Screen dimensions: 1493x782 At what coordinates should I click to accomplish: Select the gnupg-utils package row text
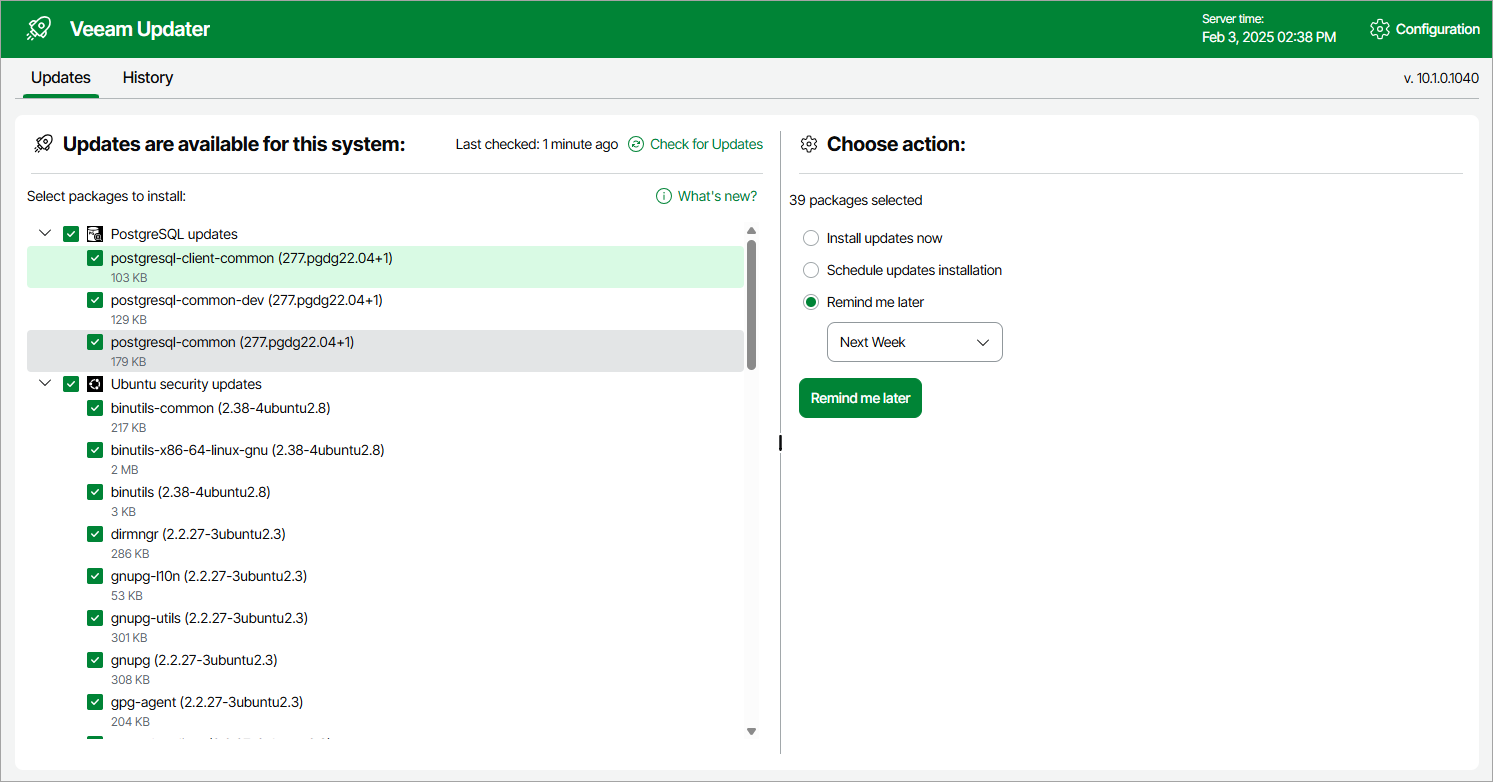click(209, 618)
